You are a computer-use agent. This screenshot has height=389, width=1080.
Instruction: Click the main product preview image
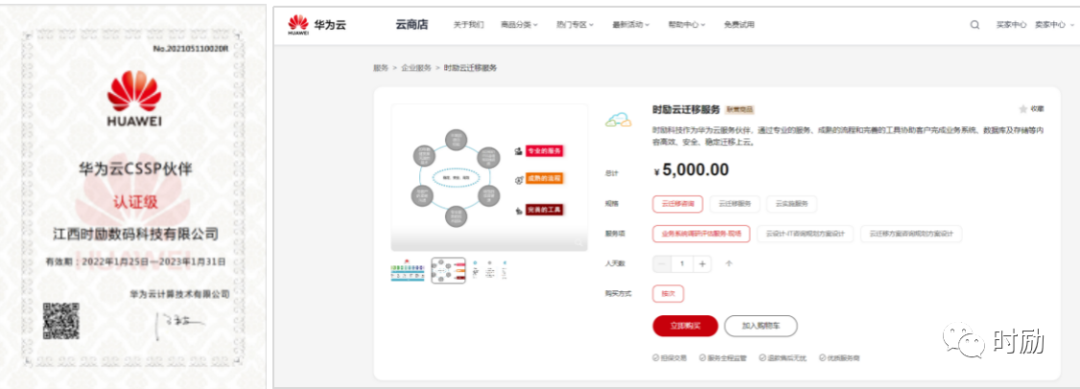(x=489, y=178)
